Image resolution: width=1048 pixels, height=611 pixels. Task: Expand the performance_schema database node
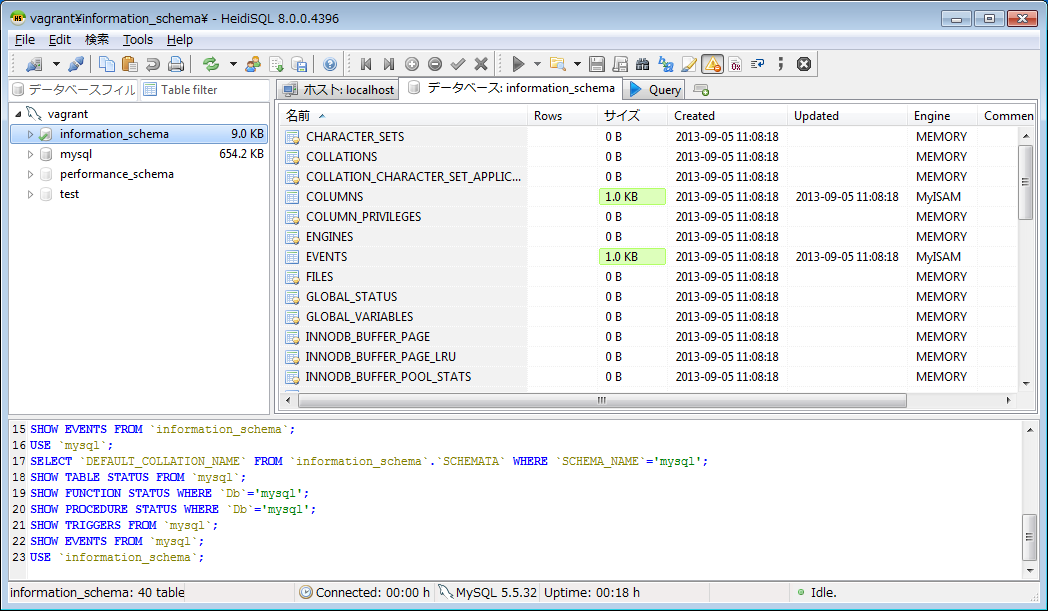coord(30,174)
